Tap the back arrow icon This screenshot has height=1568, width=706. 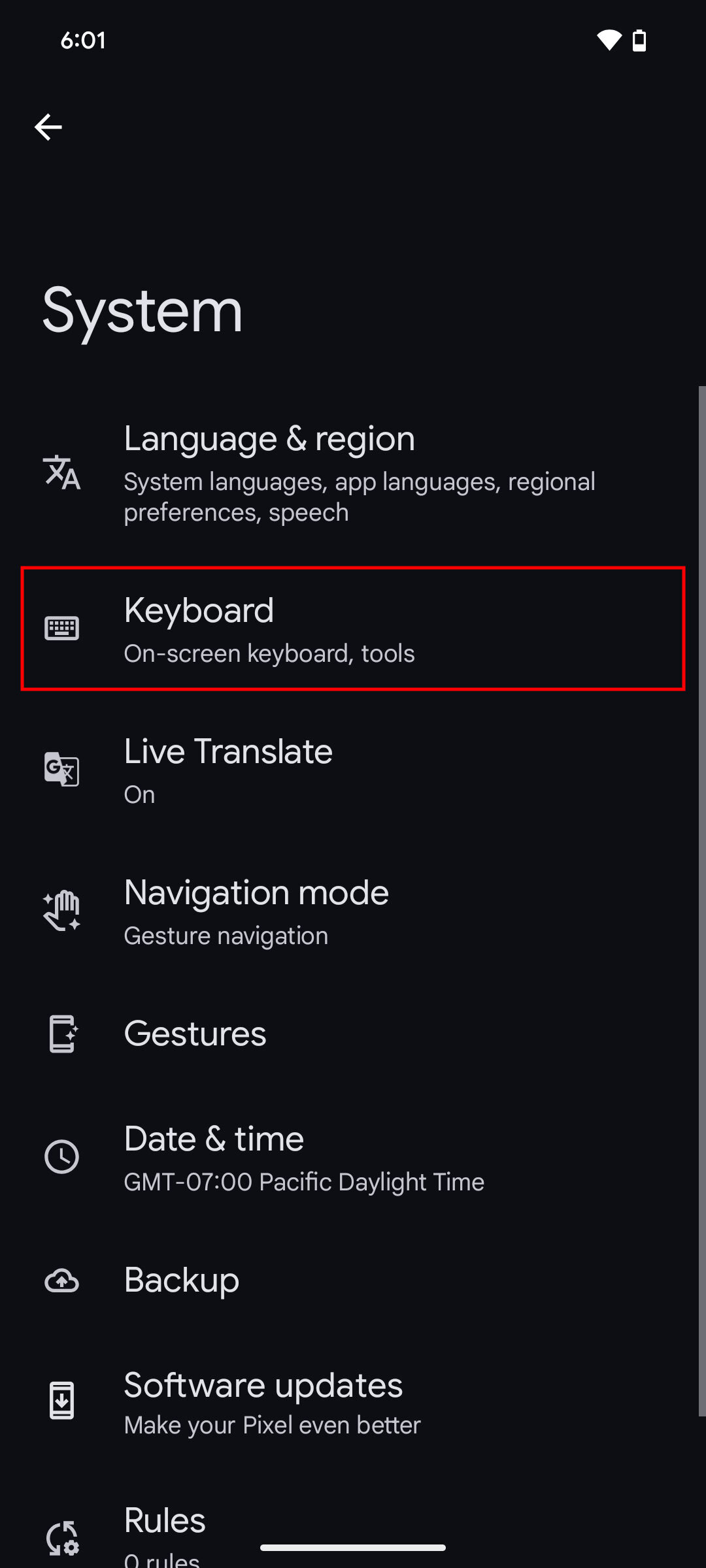tap(48, 127)
